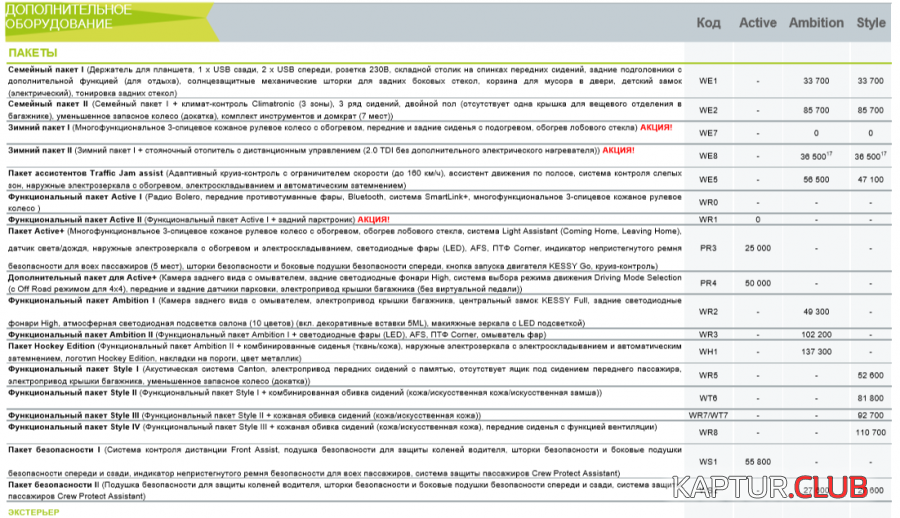Select the 'Пакет безопасности I' row title
This screenshot has width=900, height=518.
[x=54, y=450]
